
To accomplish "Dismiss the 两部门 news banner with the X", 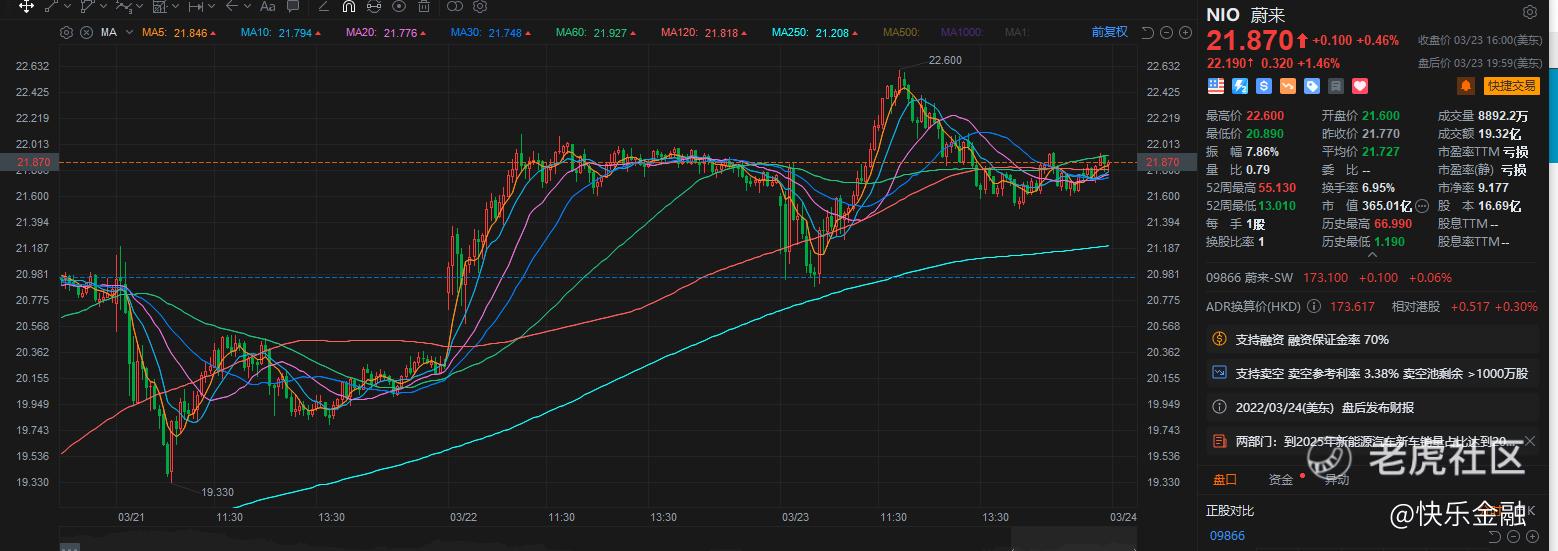I will tap(1531, 441).
